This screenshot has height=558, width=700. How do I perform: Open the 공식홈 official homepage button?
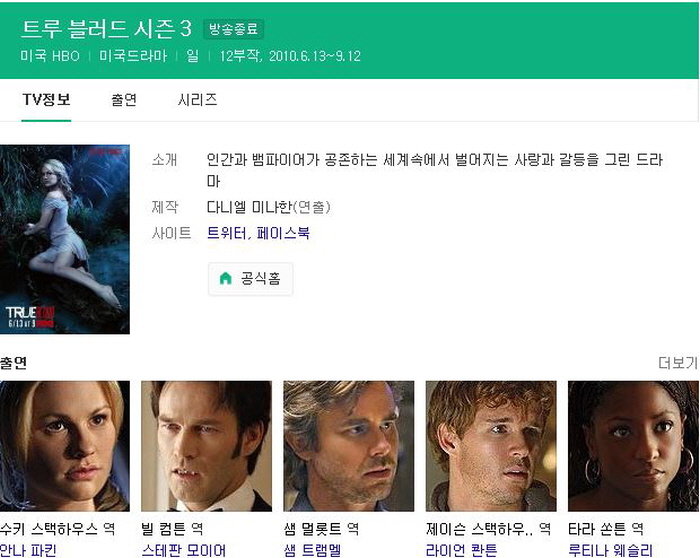pos(250,279)
